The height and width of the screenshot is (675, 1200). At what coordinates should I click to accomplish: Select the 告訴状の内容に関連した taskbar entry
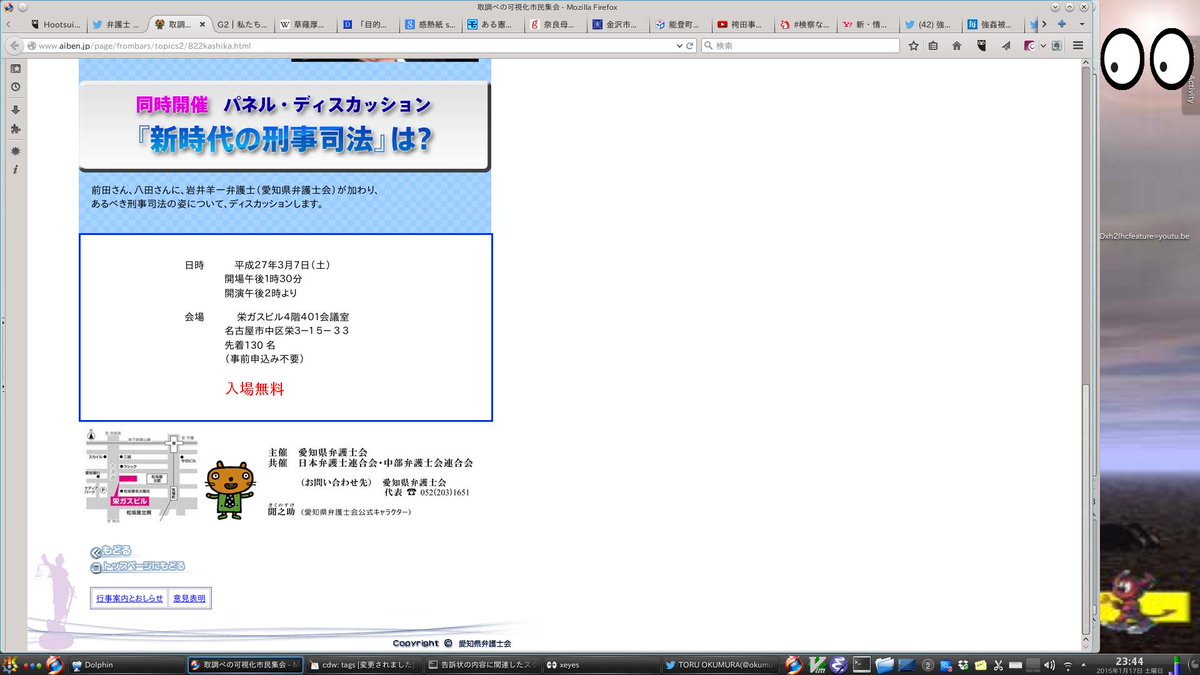[x=483, y=664]
